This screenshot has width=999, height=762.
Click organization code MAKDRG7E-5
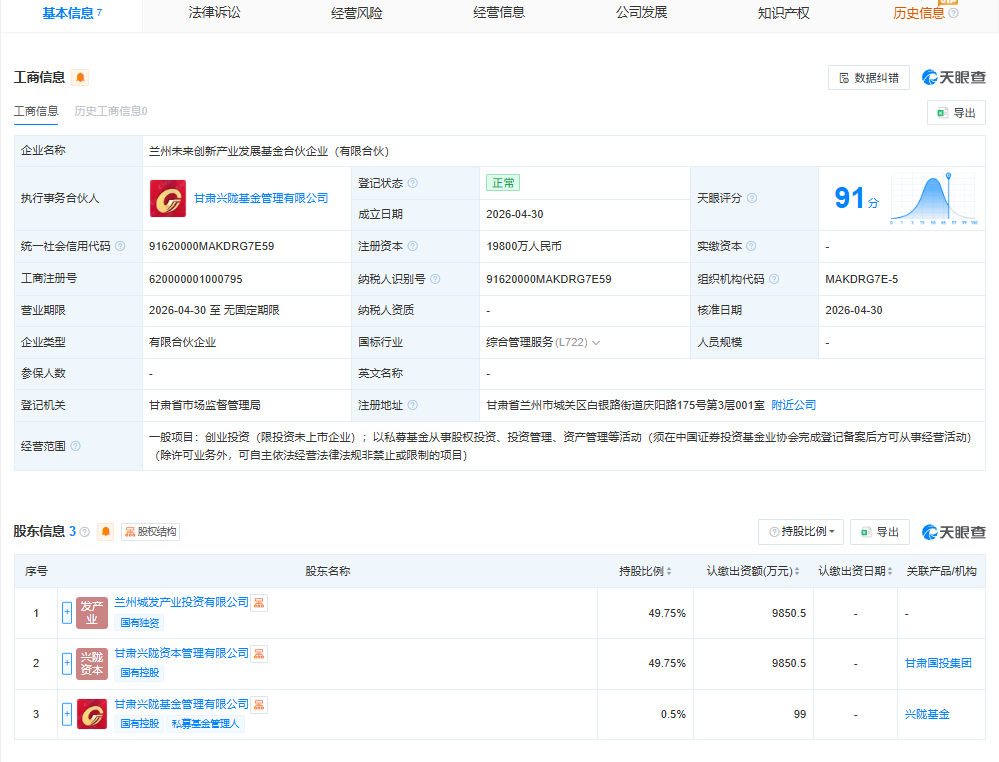(x=861, y=279)
